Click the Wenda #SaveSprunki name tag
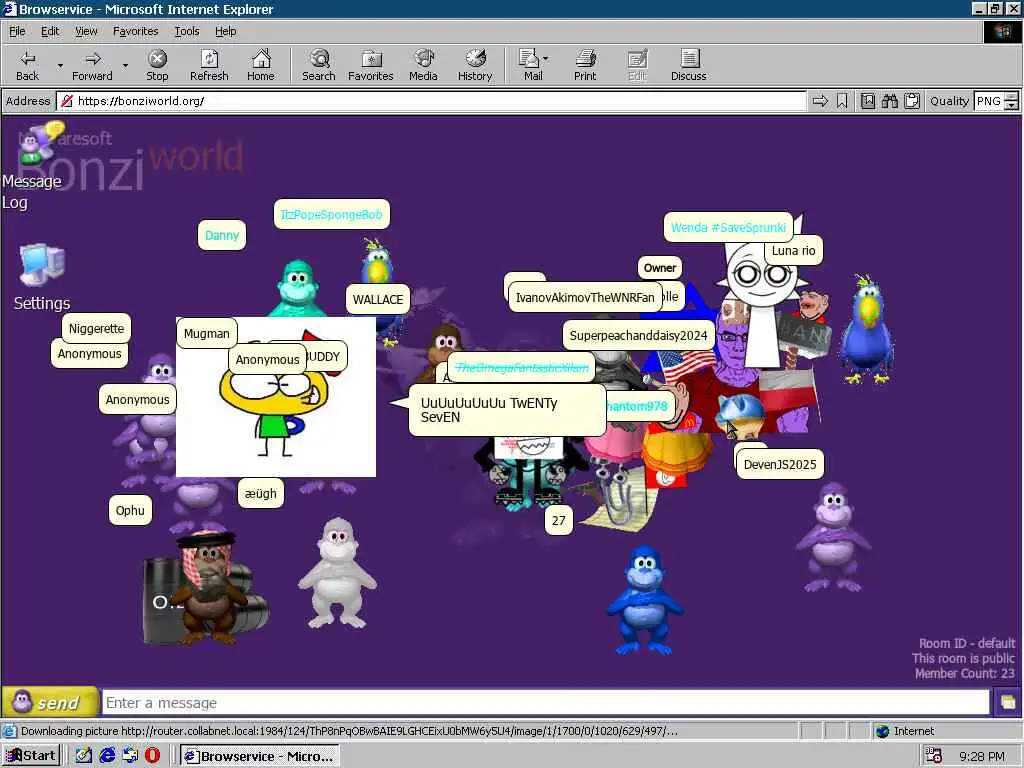This screenshot has width=1024, height=768. (728, 227)
